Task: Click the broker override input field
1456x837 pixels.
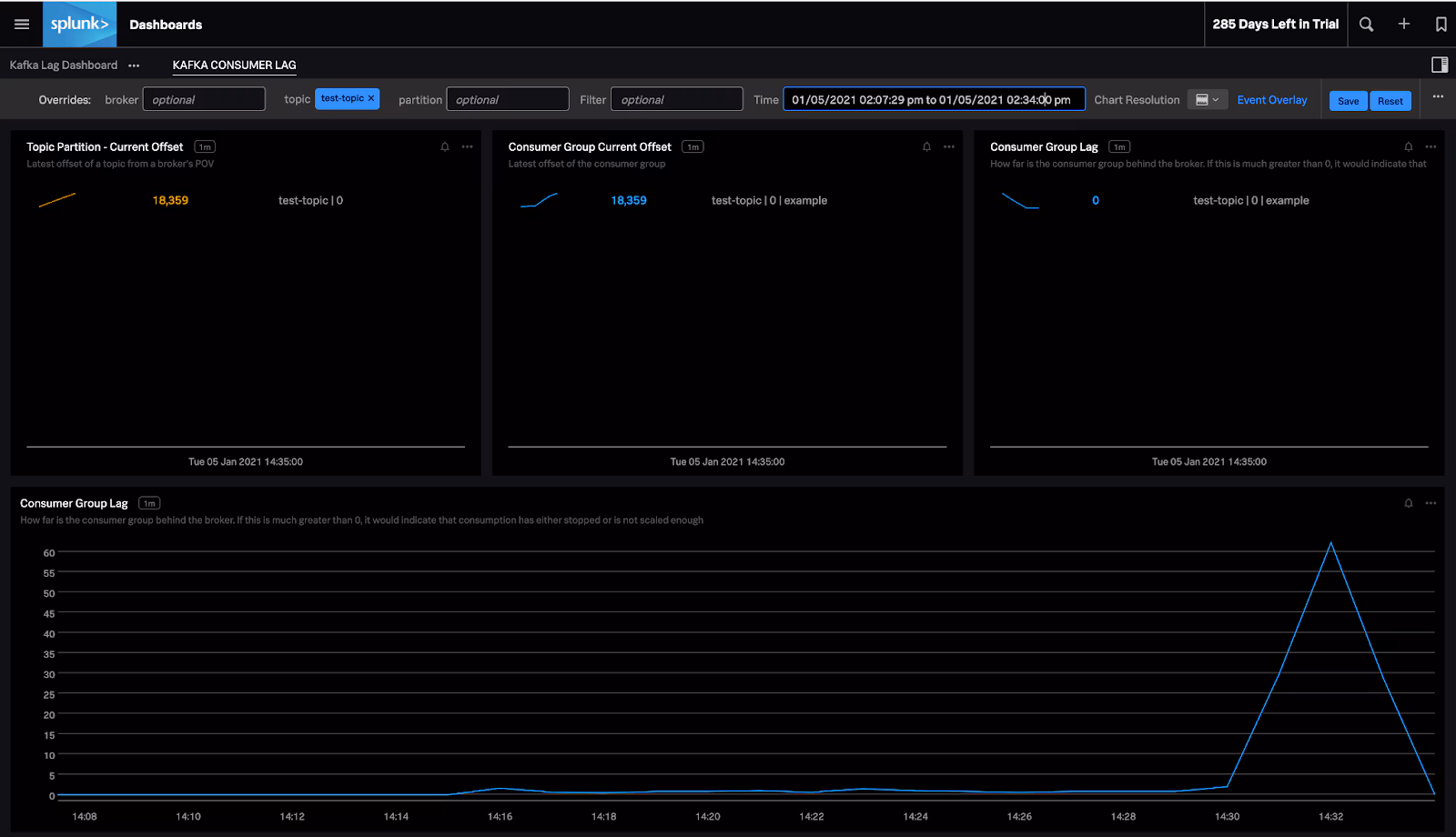Action: pyautogui.click(x=204, y=99)
